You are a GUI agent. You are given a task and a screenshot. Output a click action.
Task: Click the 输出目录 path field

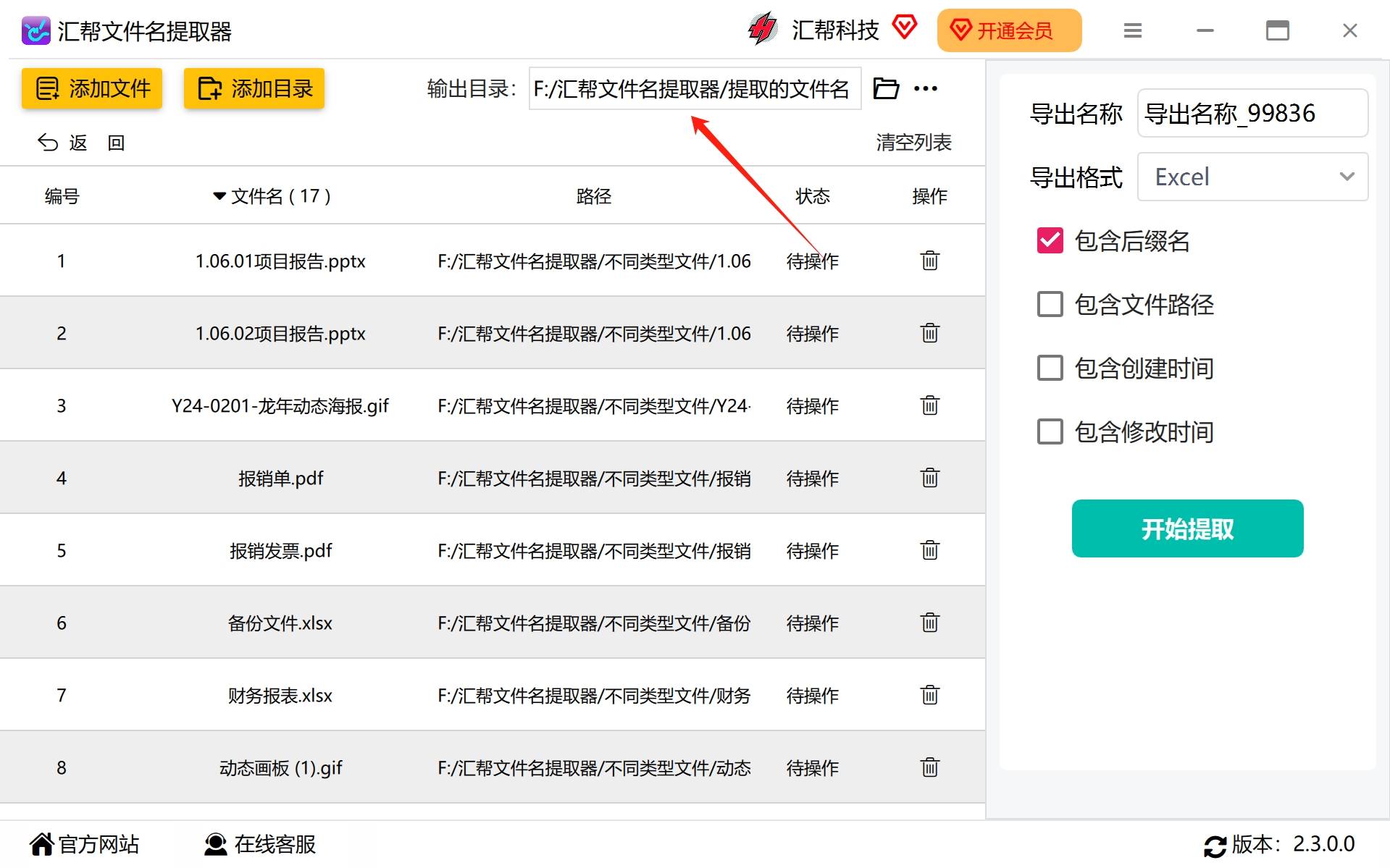pos(695,88)
